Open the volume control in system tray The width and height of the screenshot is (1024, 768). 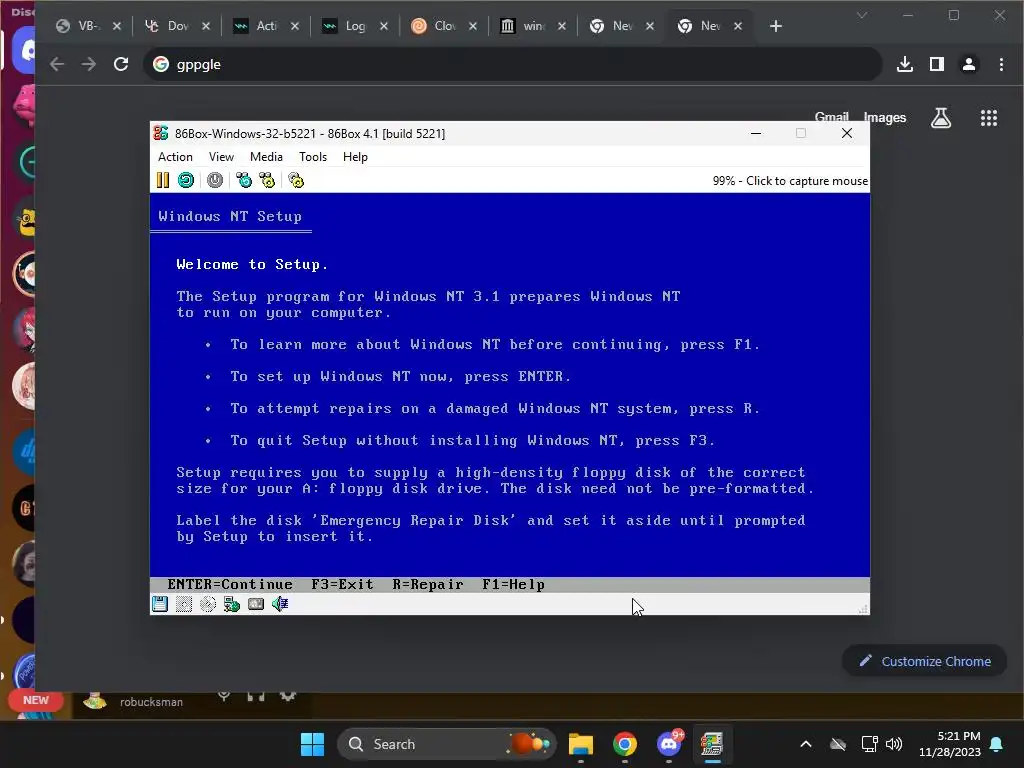pyautogui.click(x=894, y=744)
